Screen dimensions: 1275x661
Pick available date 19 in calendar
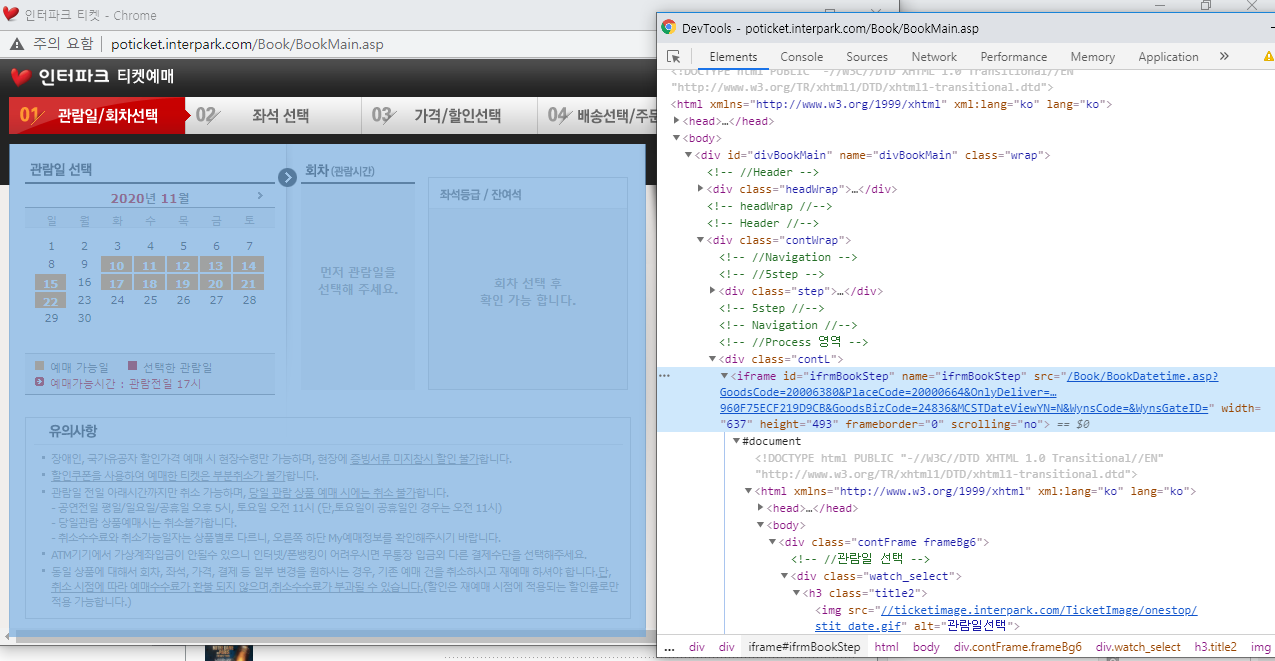coord(183,283)
